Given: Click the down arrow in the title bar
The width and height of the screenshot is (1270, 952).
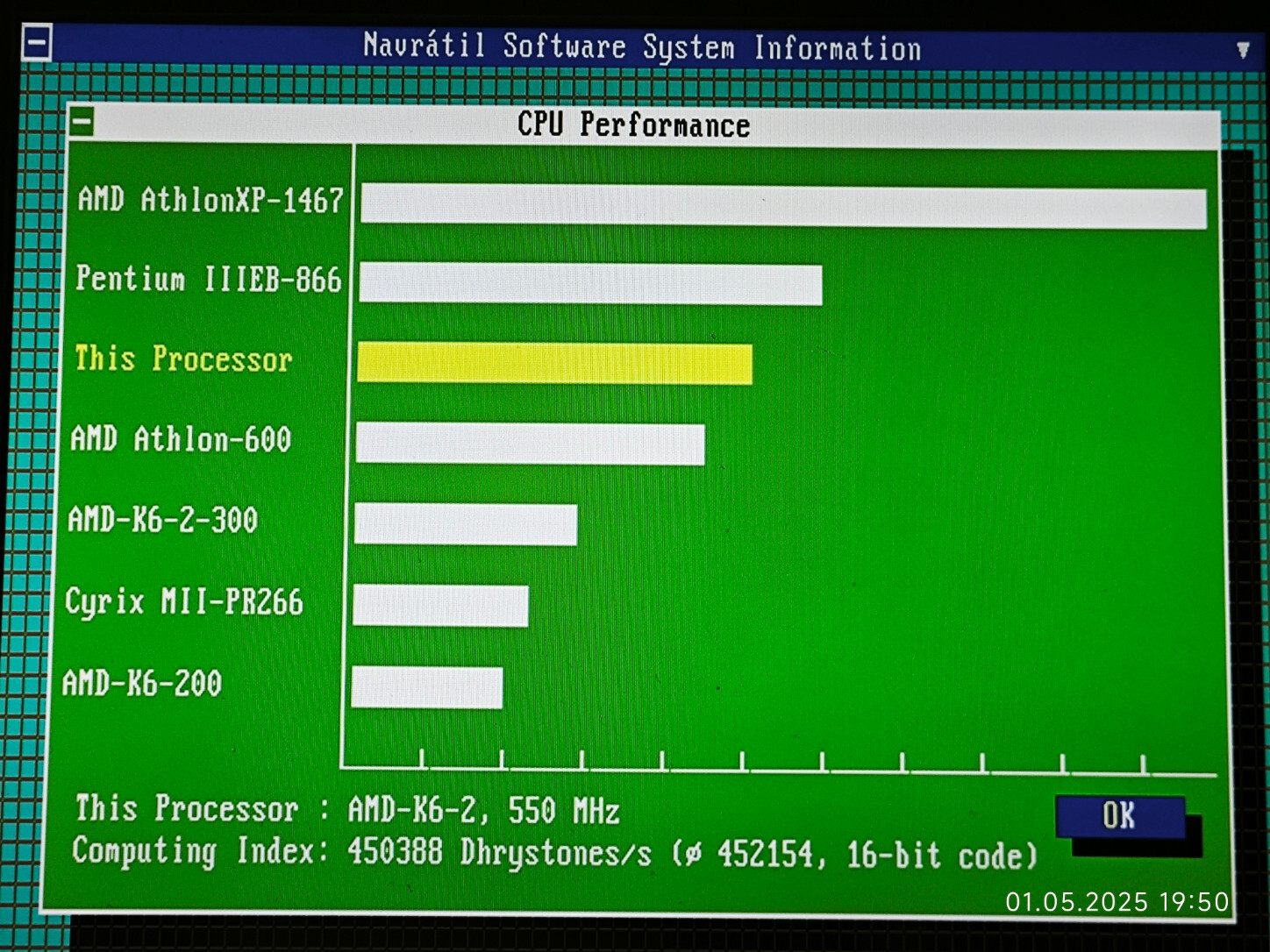Looking at the screenshot, I should point(1243,50).
